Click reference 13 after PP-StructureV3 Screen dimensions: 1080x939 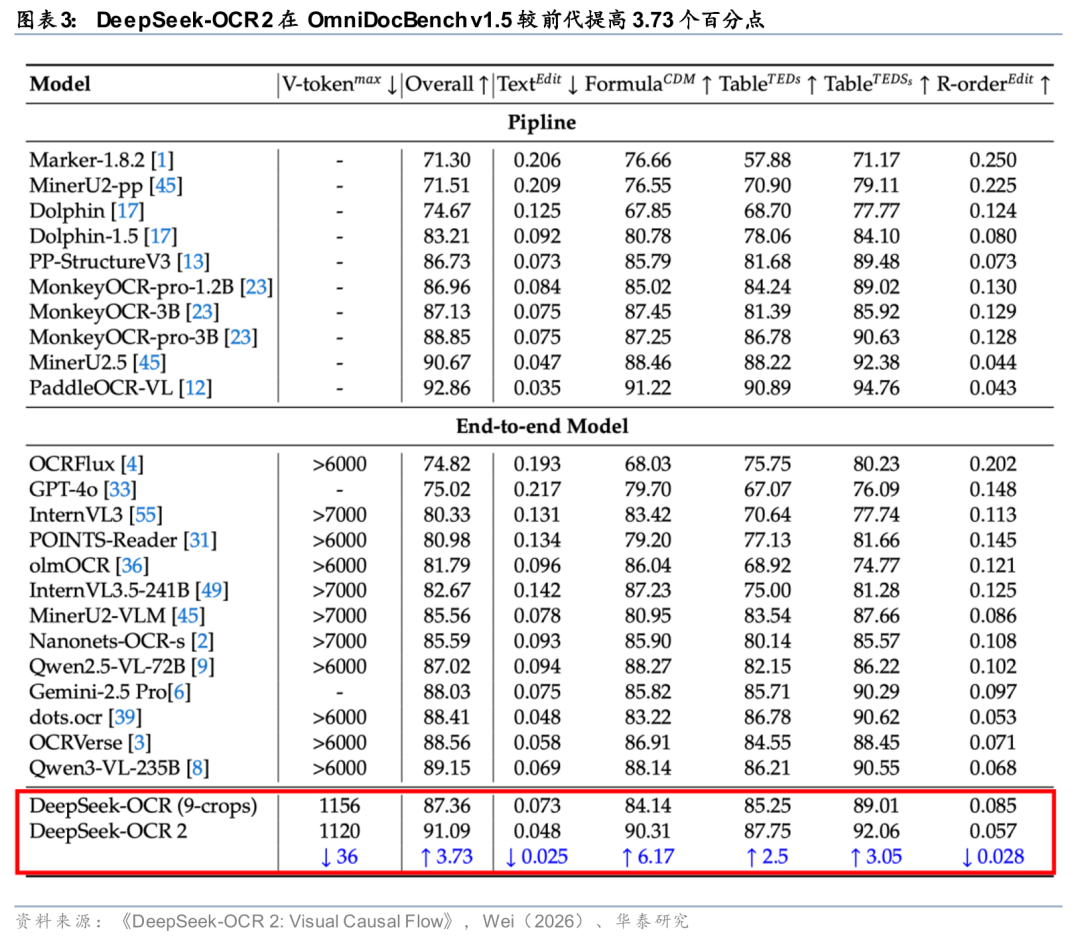(x=193, y=262)
